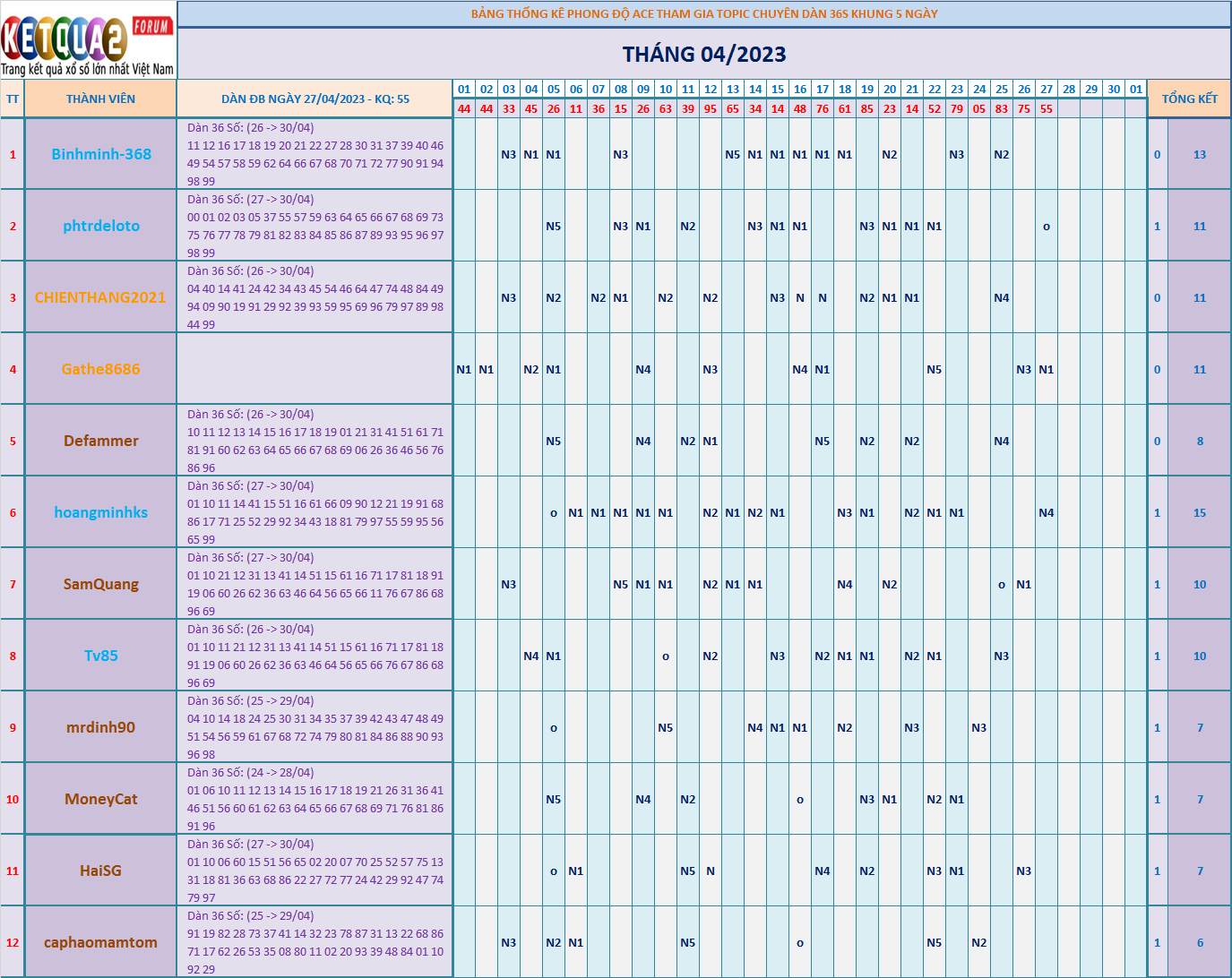The width and height of the screenshot is (1232, 978).
Task: Select member name Binhminh-368
Action: pyautogui.click(x=101, y=154)
